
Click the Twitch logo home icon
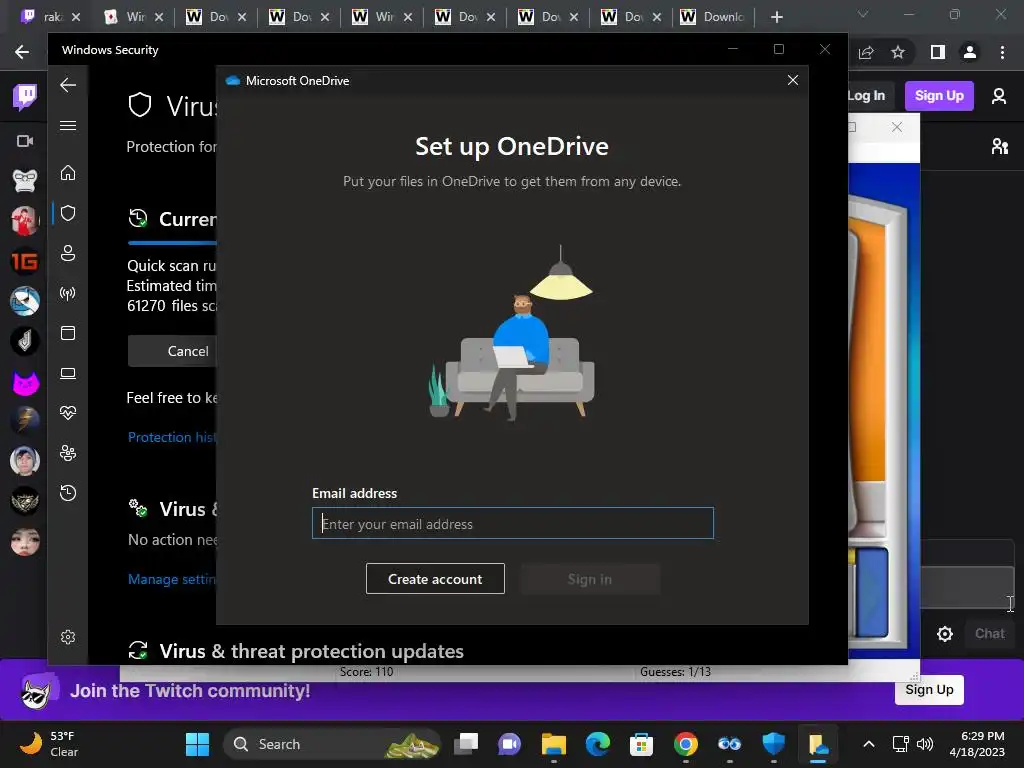click(25, 97)
